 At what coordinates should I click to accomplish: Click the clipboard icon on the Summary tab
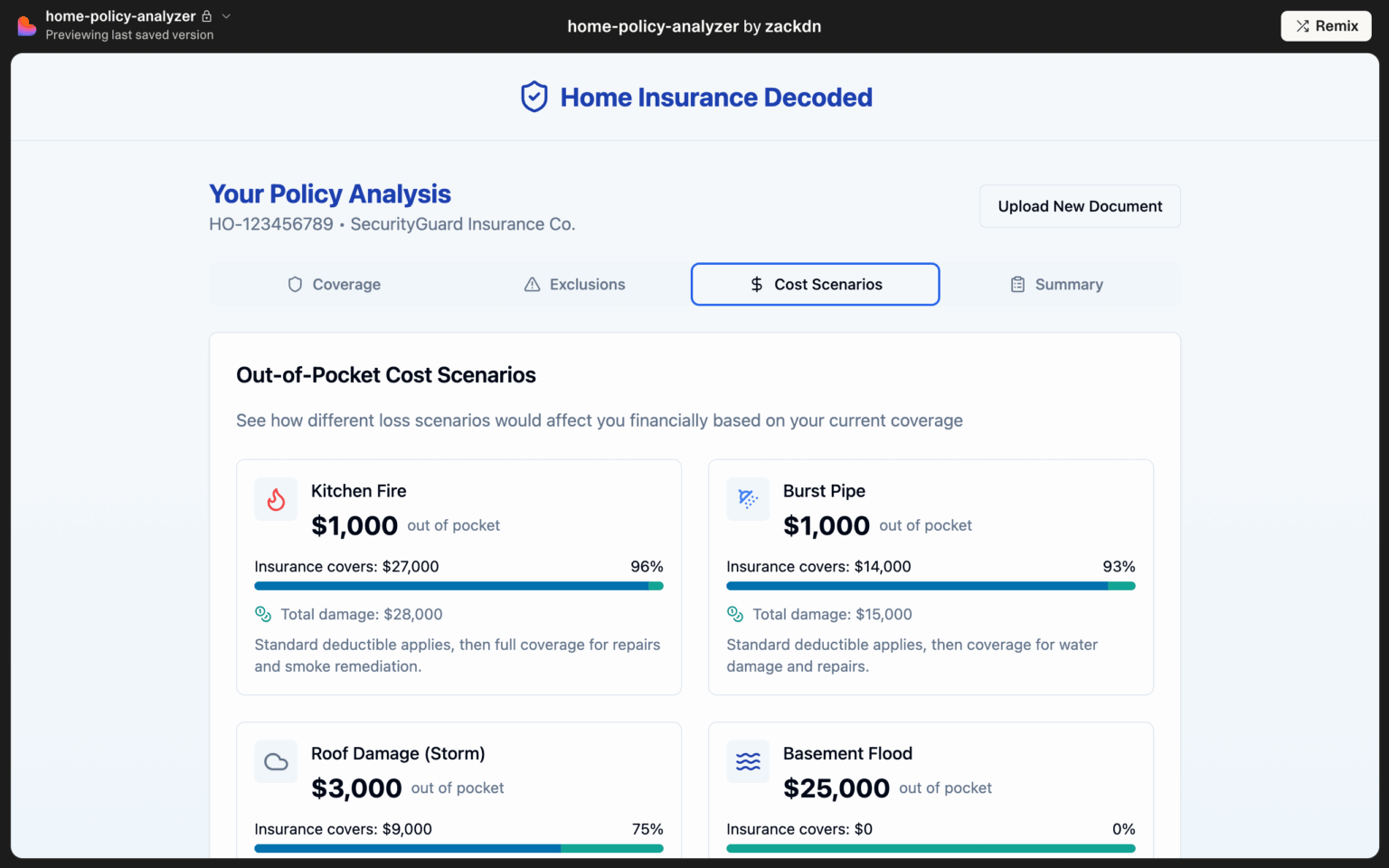1018,284
